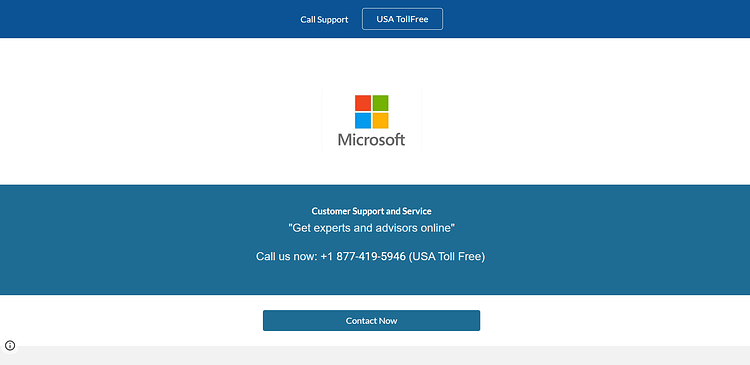This screenshot has height=365, width=750.
Task: Select the Contact Now button
Action: (371, 321)
